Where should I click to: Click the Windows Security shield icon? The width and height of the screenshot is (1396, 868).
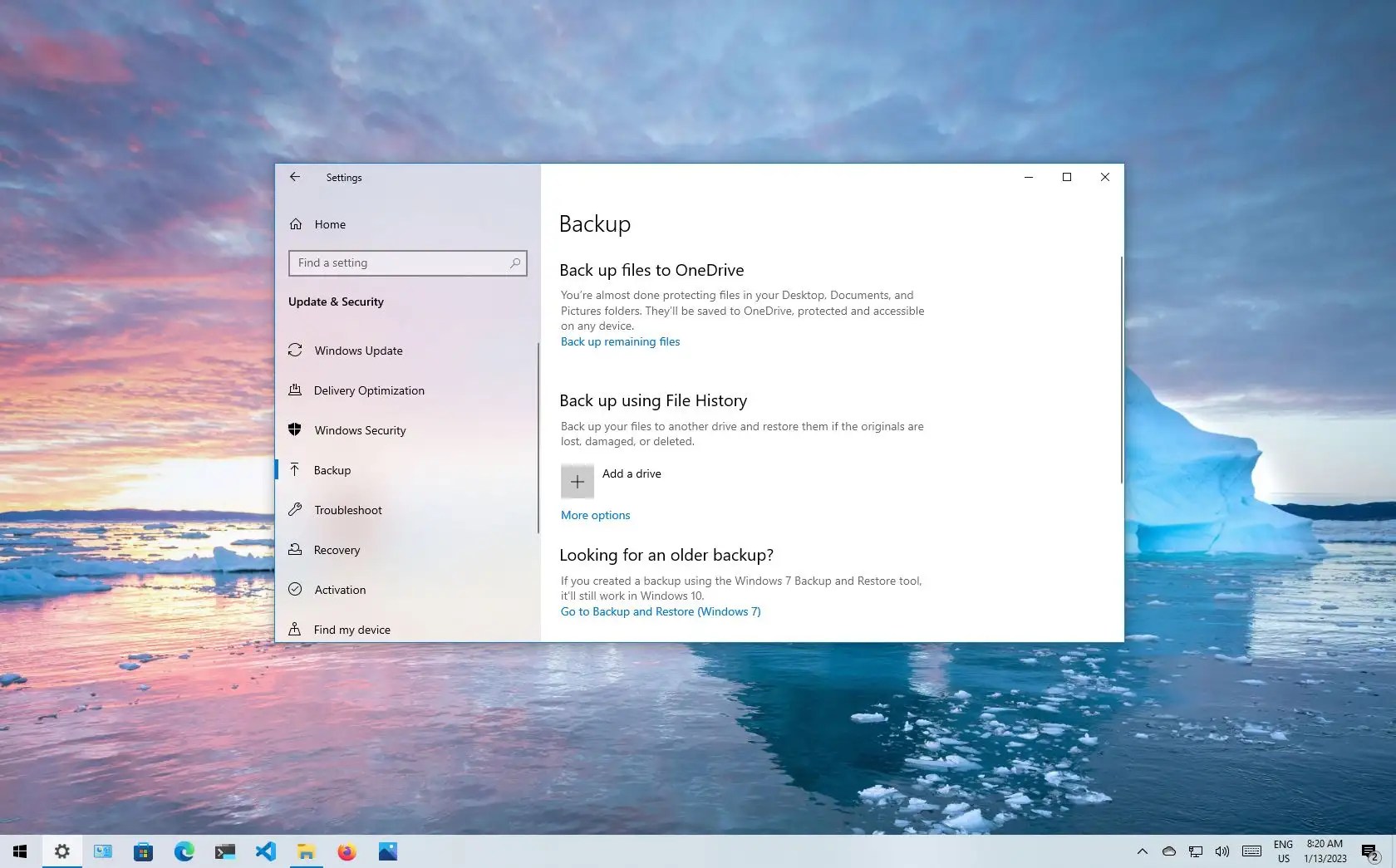coord(297,429)
